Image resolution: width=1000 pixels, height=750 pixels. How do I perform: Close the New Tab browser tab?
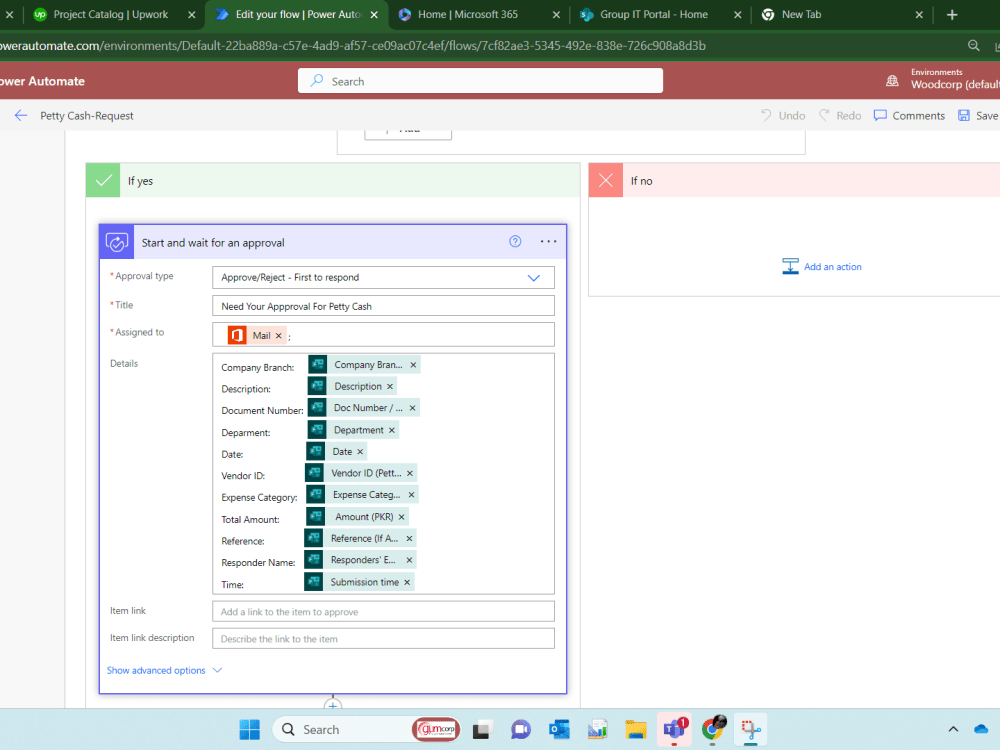pyautogui.click(x=919, y=15)
